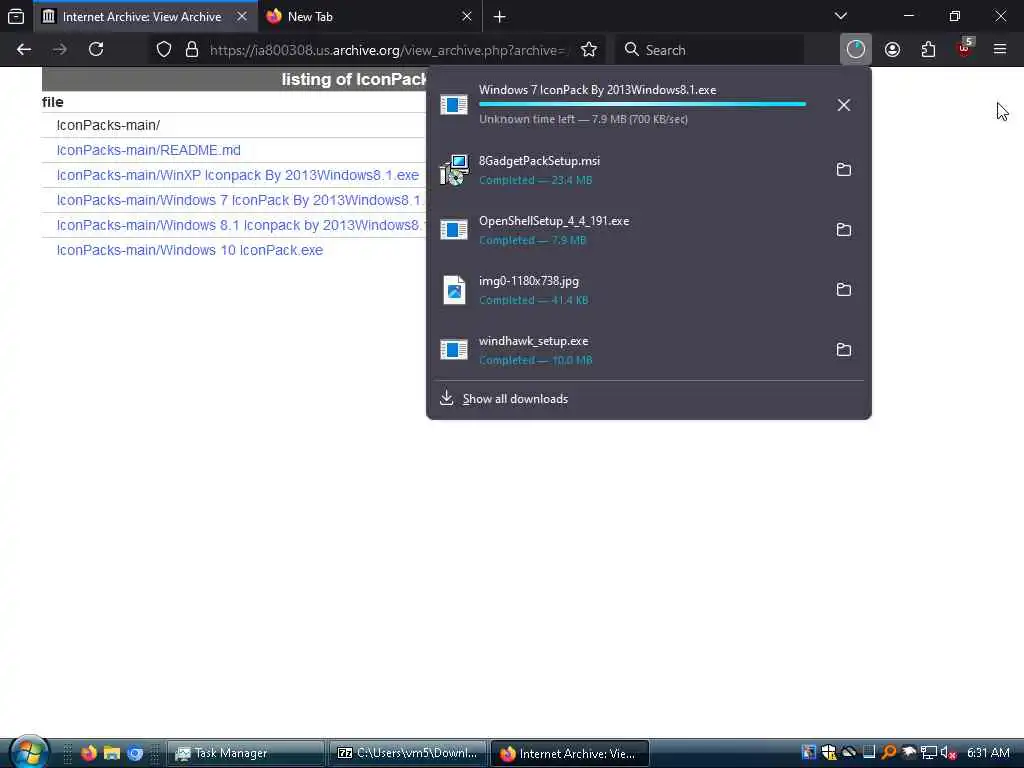Bookmark this page with the star
The width and height of the screenshot is (1024, 768).
click(589, 50)
